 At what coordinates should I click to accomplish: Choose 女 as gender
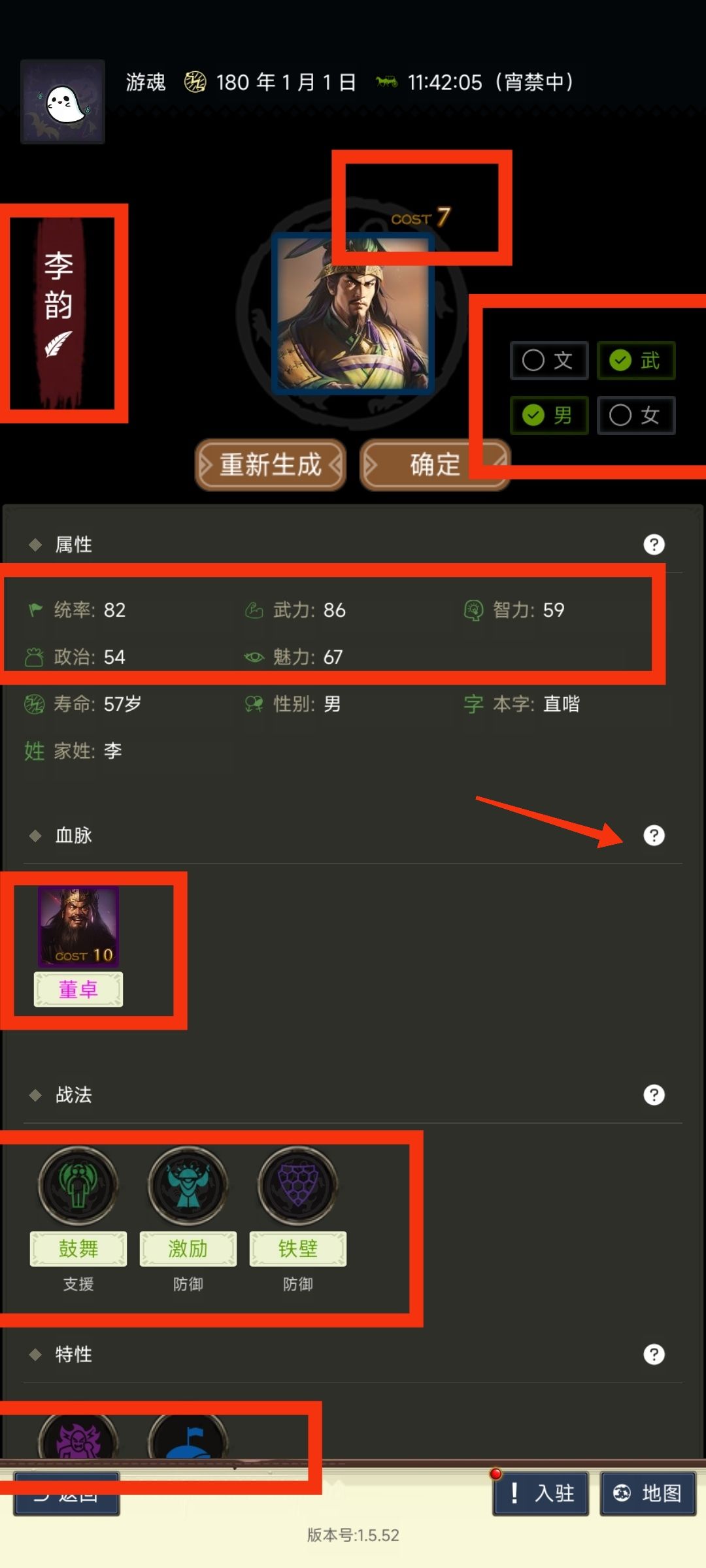pos(636,415)
